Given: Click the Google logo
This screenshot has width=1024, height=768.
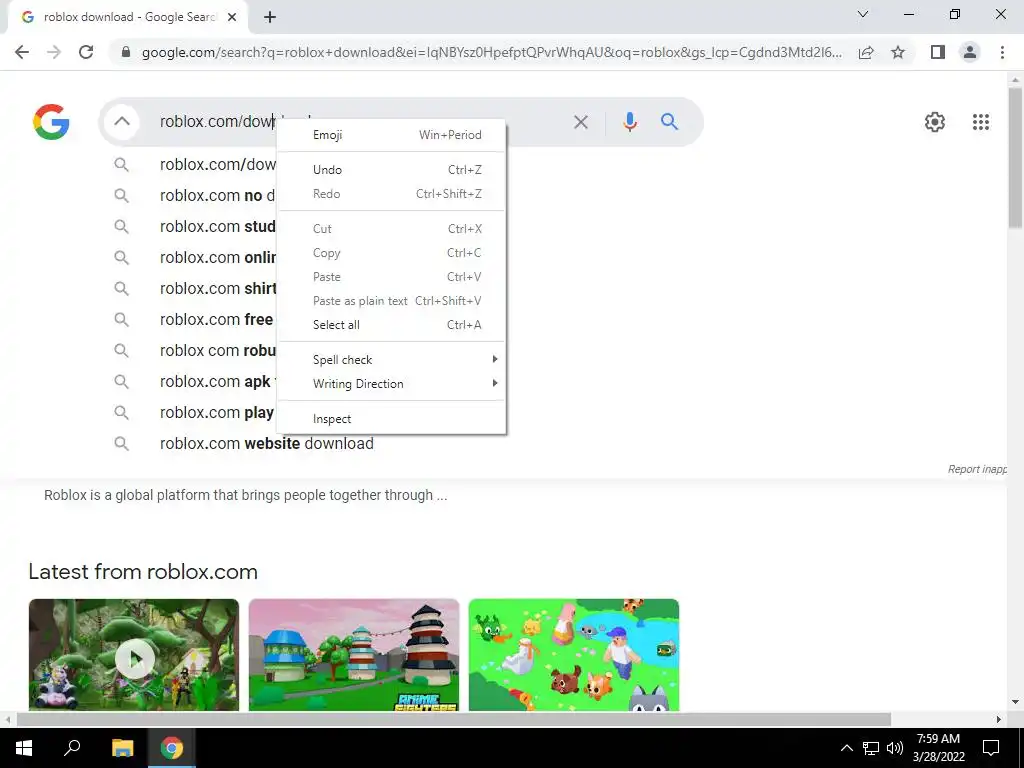Looking at the screenshot, I should pyautogui.click(x=51, y=122).
